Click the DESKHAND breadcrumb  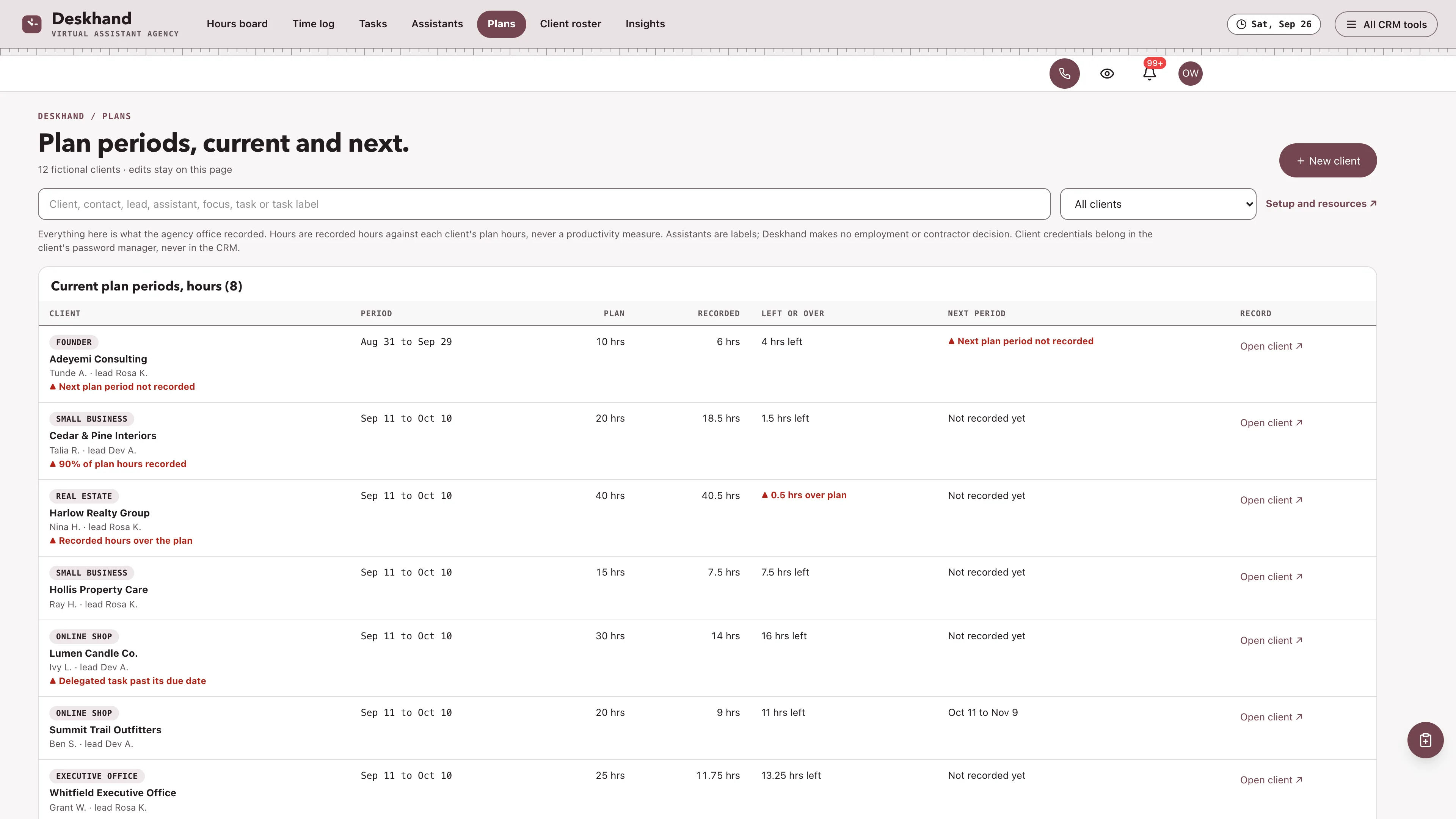pos(61,116)
